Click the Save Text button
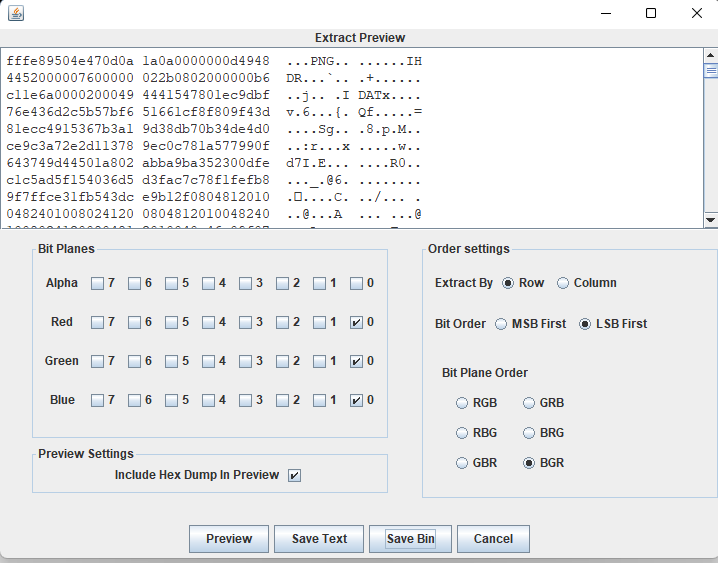 [x=319, y=539]
